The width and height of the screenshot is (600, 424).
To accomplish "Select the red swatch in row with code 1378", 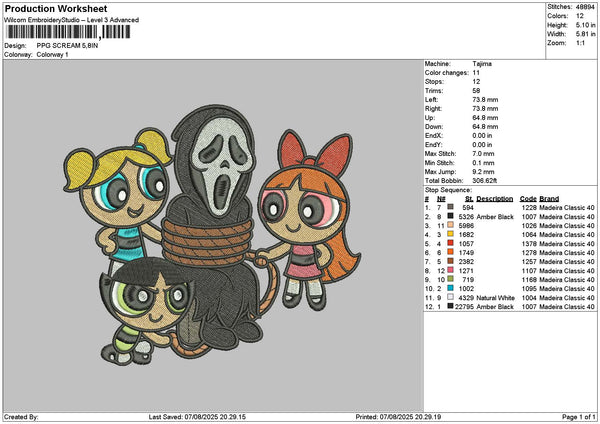I will pyautogui.click(x=450, y=243).
